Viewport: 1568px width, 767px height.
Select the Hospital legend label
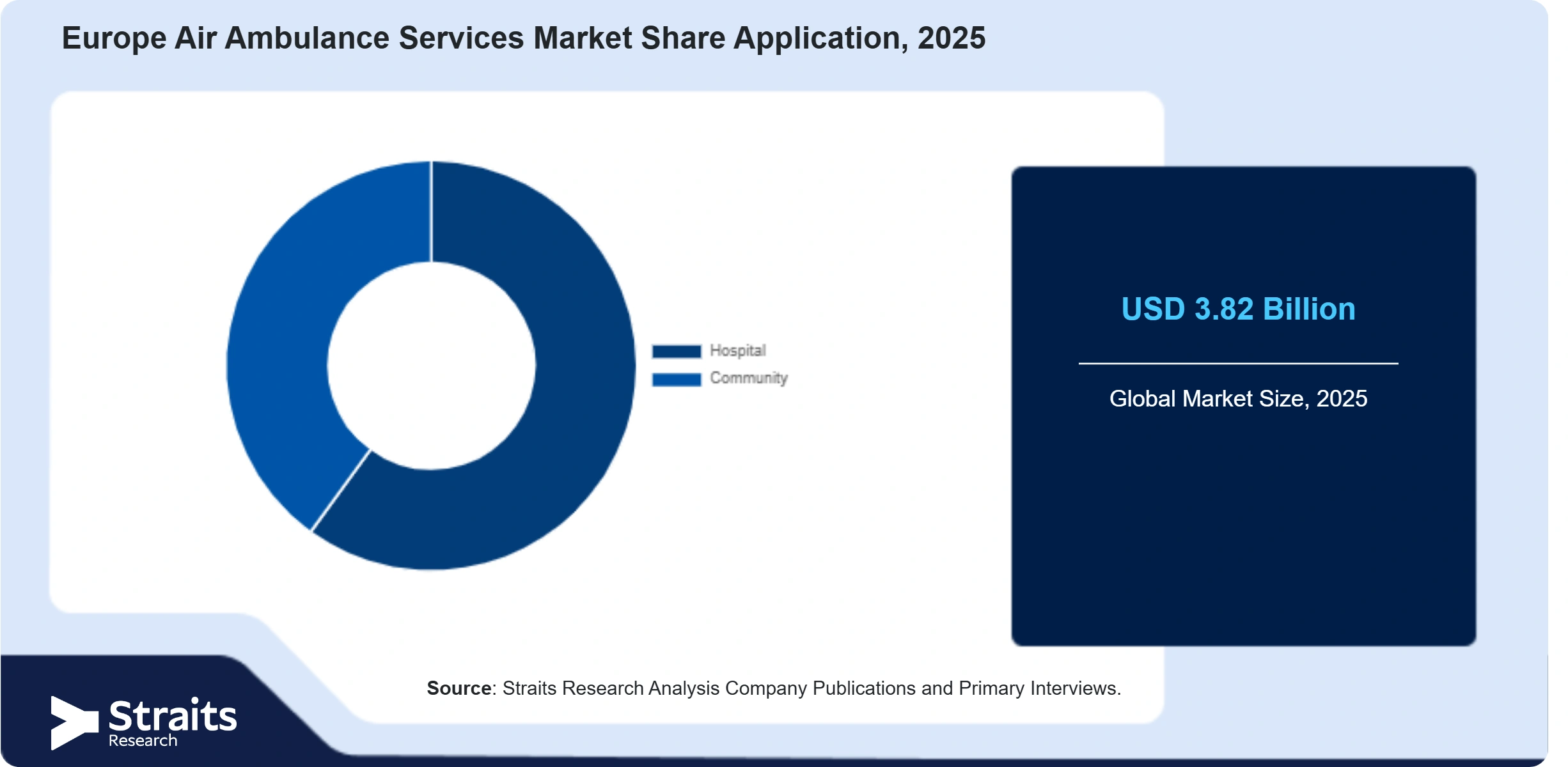tap(737, 350)
